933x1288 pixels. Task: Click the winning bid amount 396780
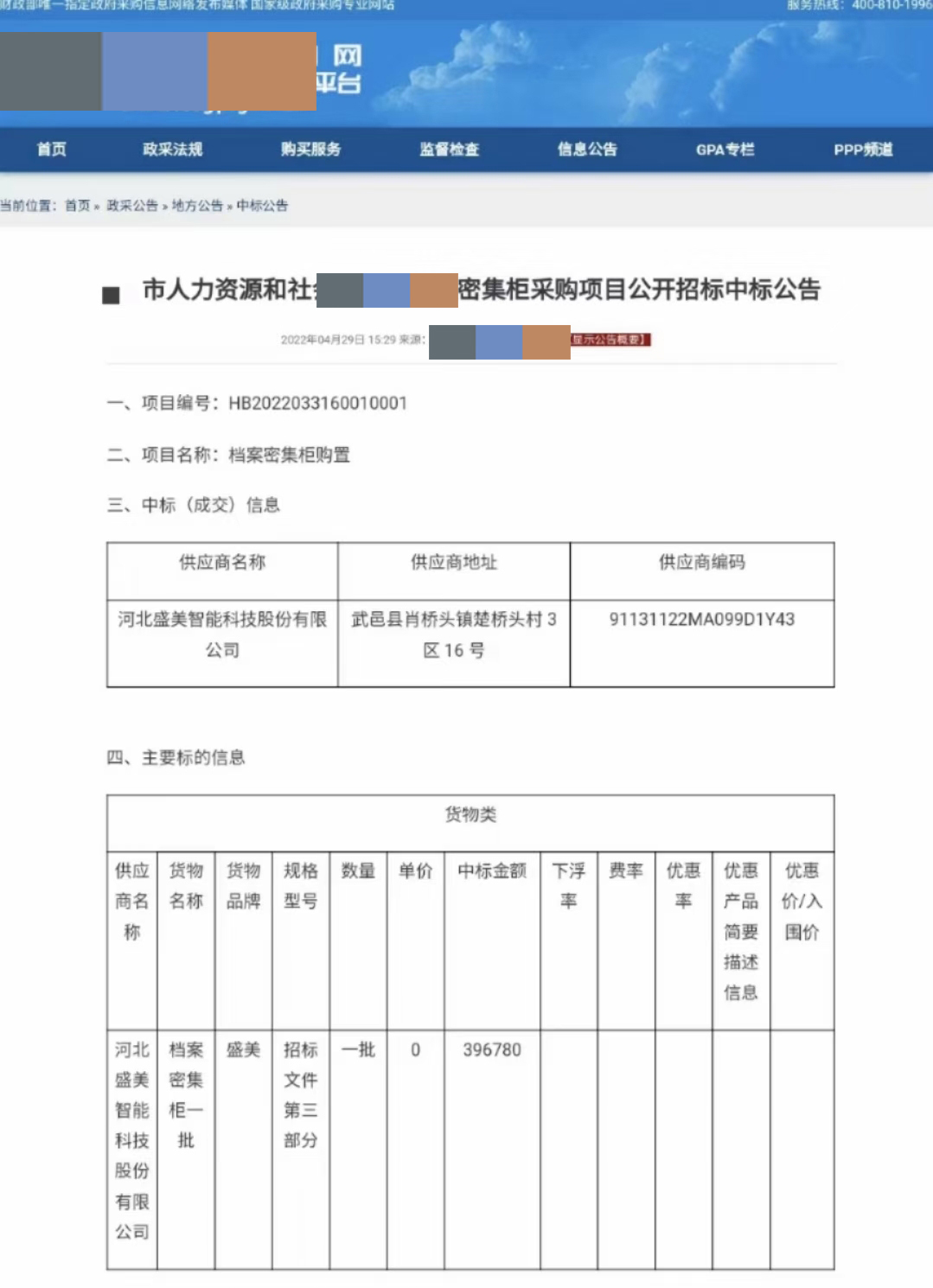[x=492, y=1050]
